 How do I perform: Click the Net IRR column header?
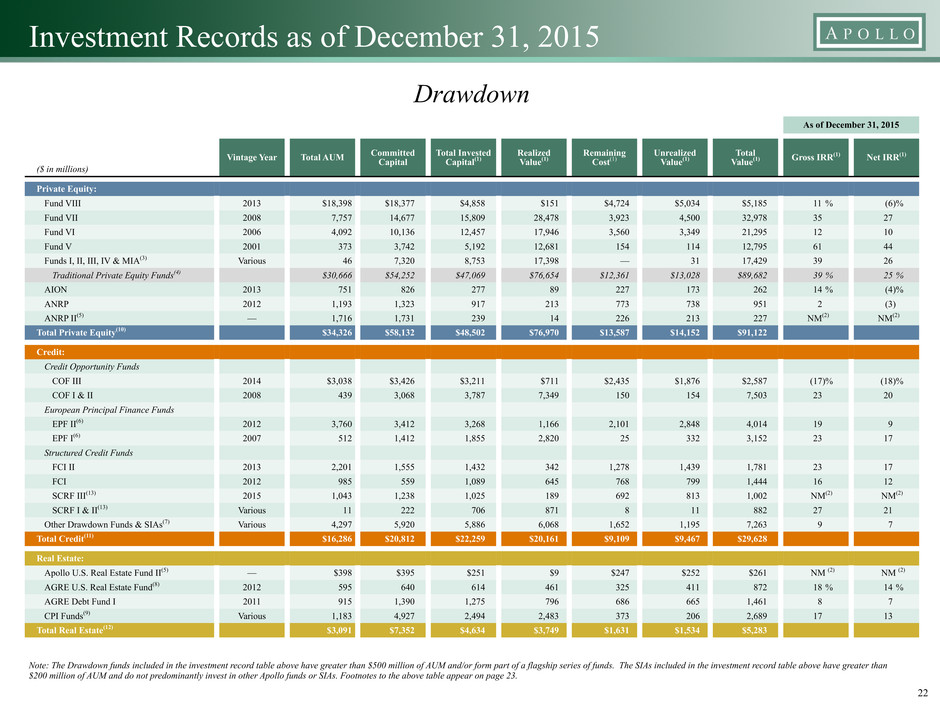click(x=886, y=157)
